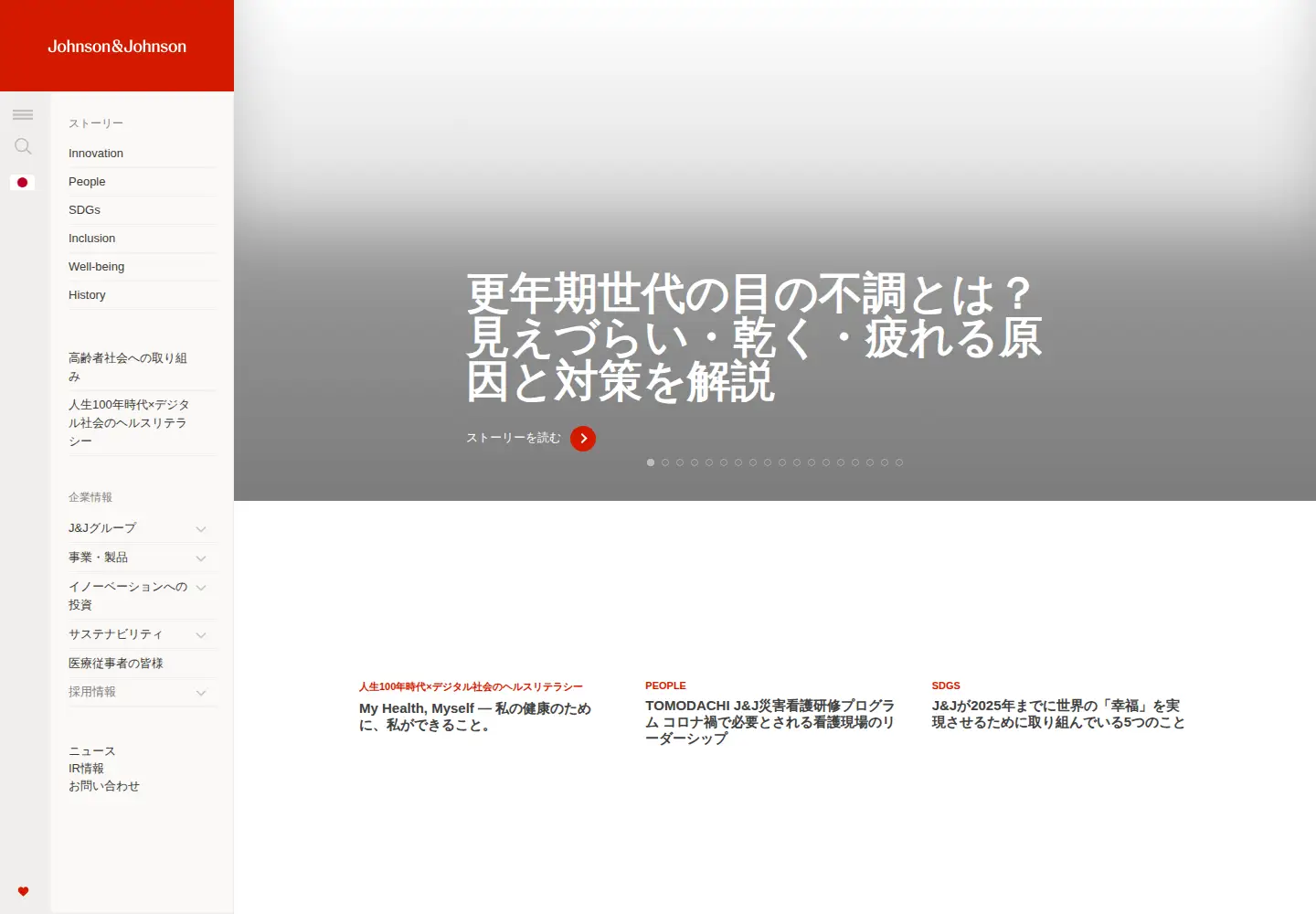1316x914 pixels.
Task: Click the red heart icon
Action: click(x=23, y=891)
